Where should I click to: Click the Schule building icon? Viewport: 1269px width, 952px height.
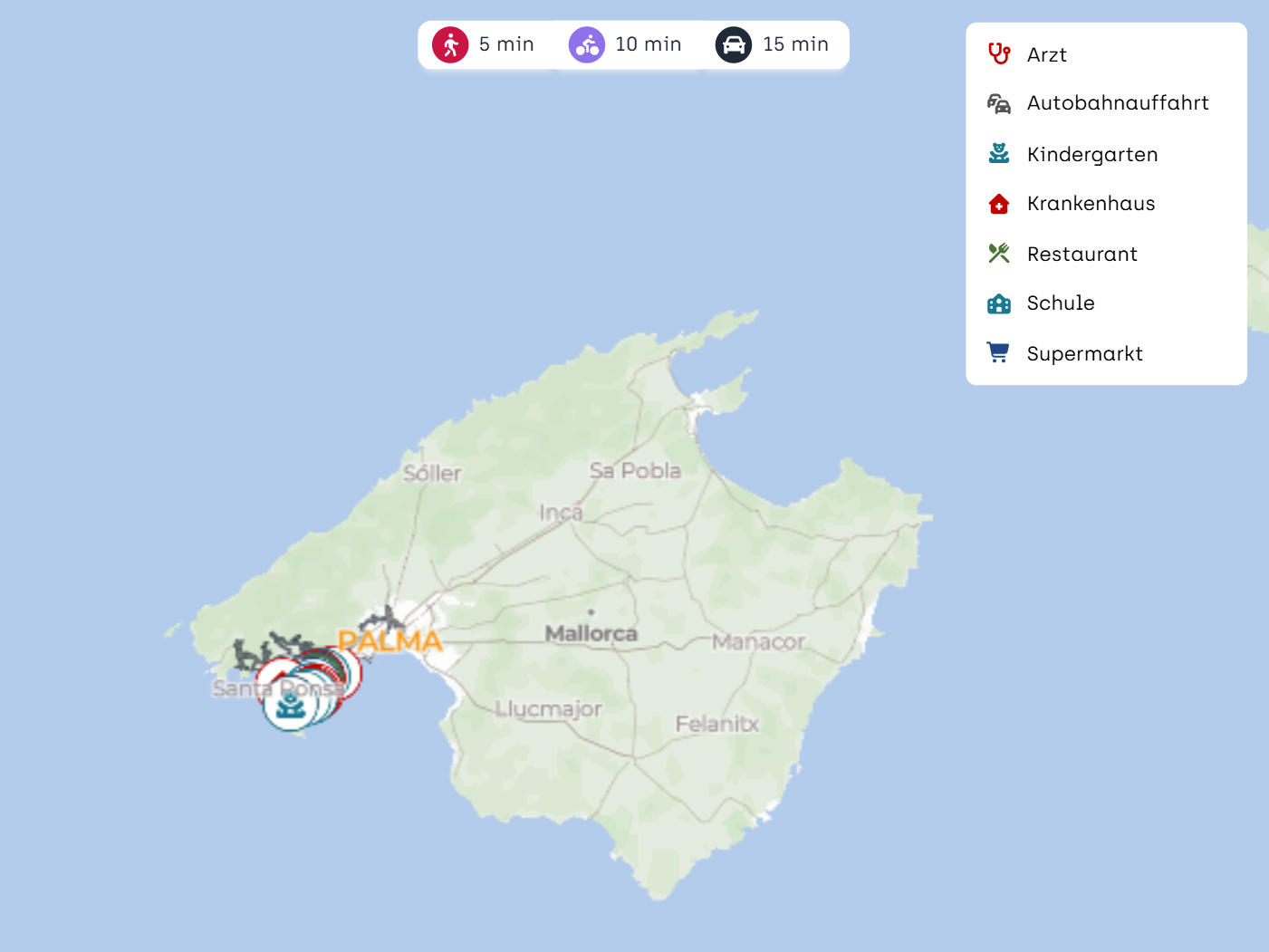998,303
